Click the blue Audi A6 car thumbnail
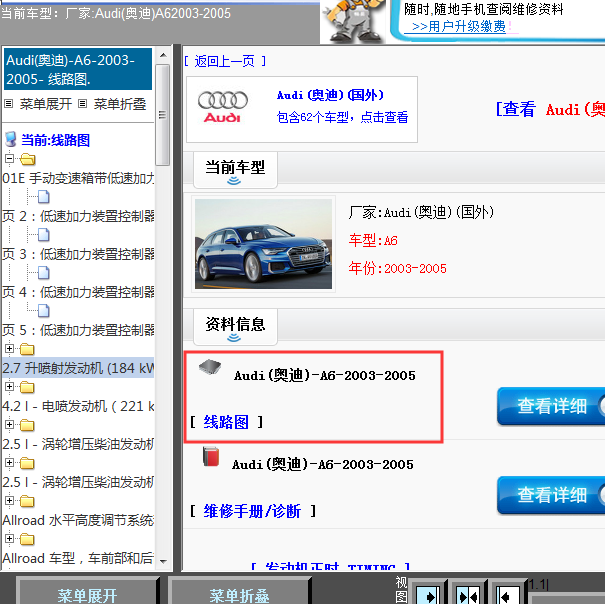605x604 pixels. point(263,244)
